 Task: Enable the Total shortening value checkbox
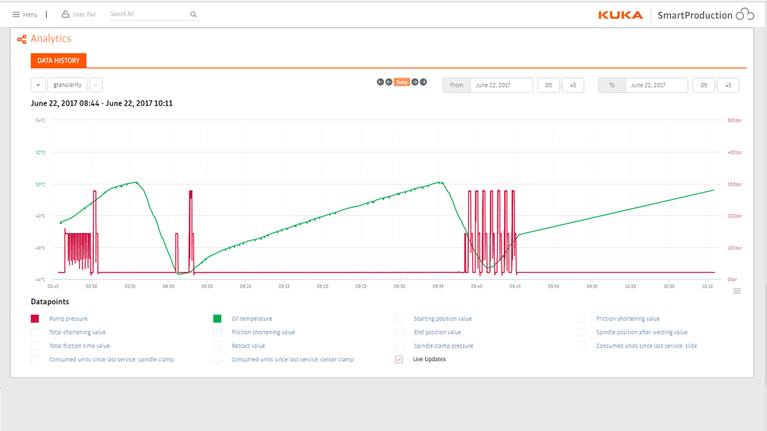click(x=35, y=332)
